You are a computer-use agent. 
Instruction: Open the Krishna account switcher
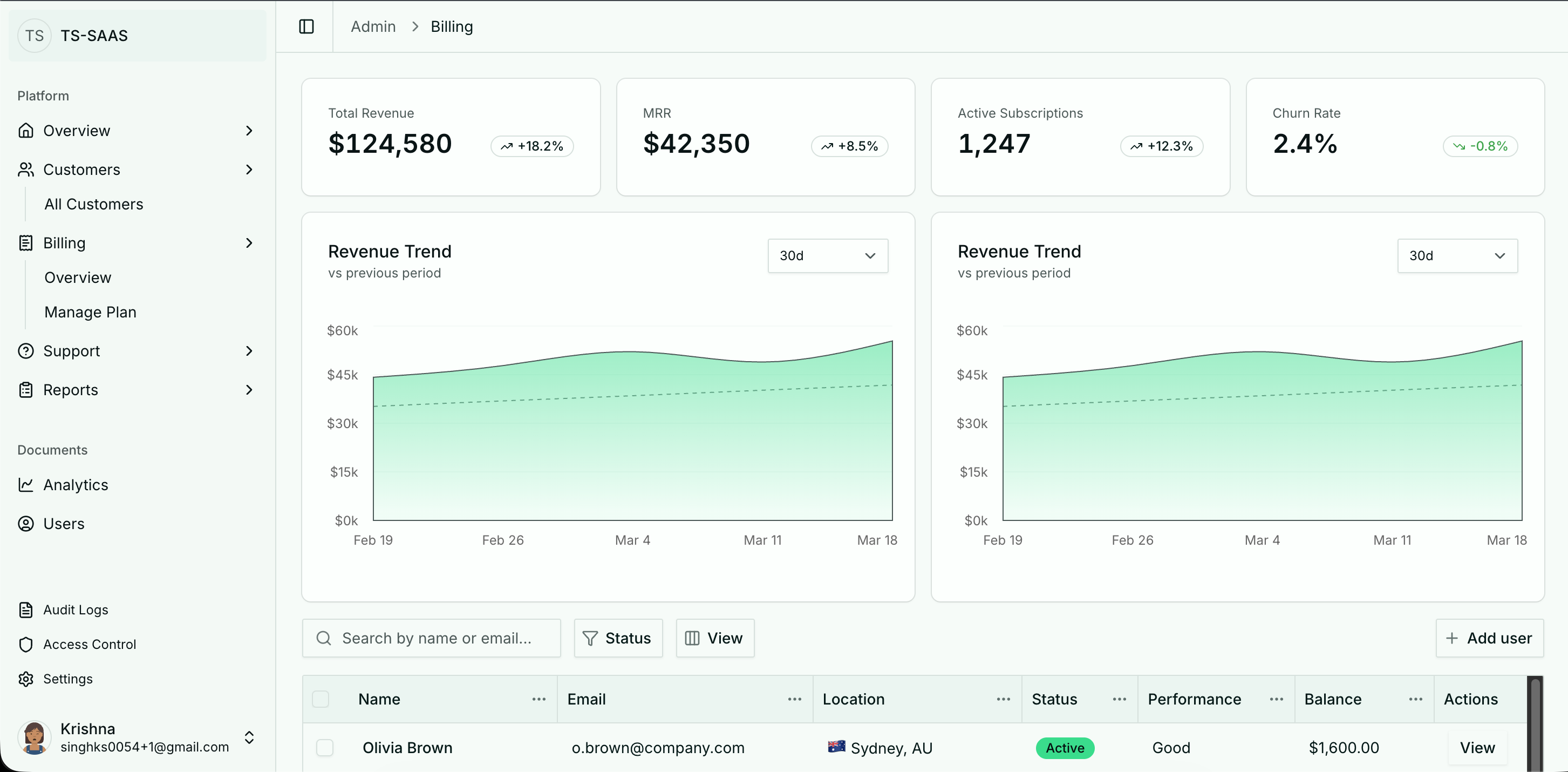[x=249, y=737]
